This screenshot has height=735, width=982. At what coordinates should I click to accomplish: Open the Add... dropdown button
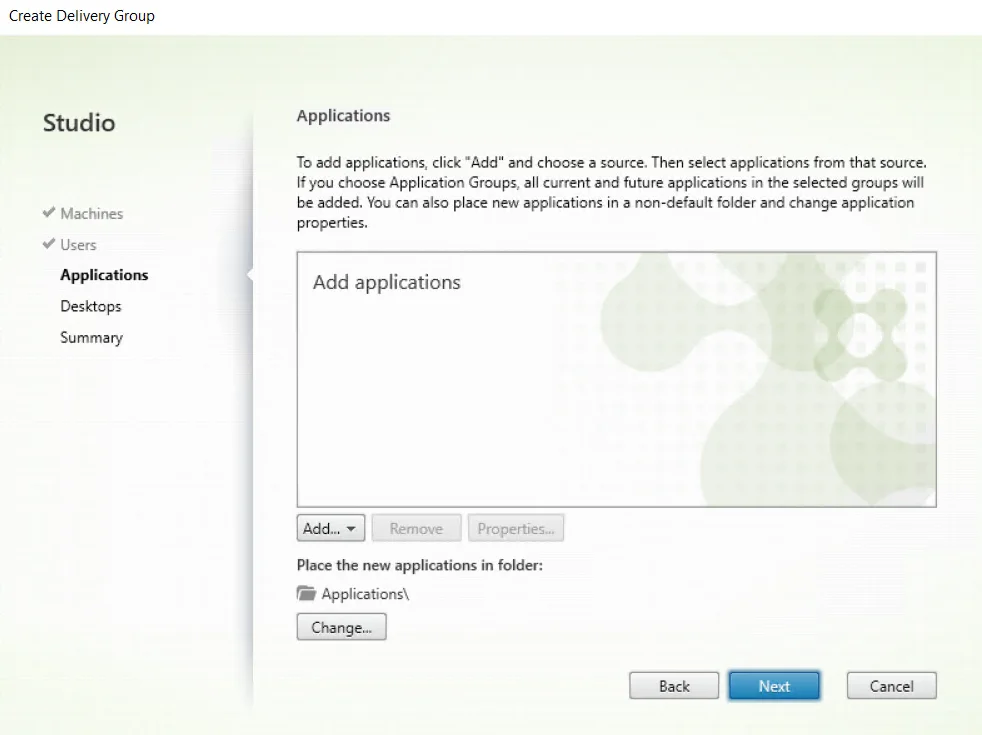331,528
